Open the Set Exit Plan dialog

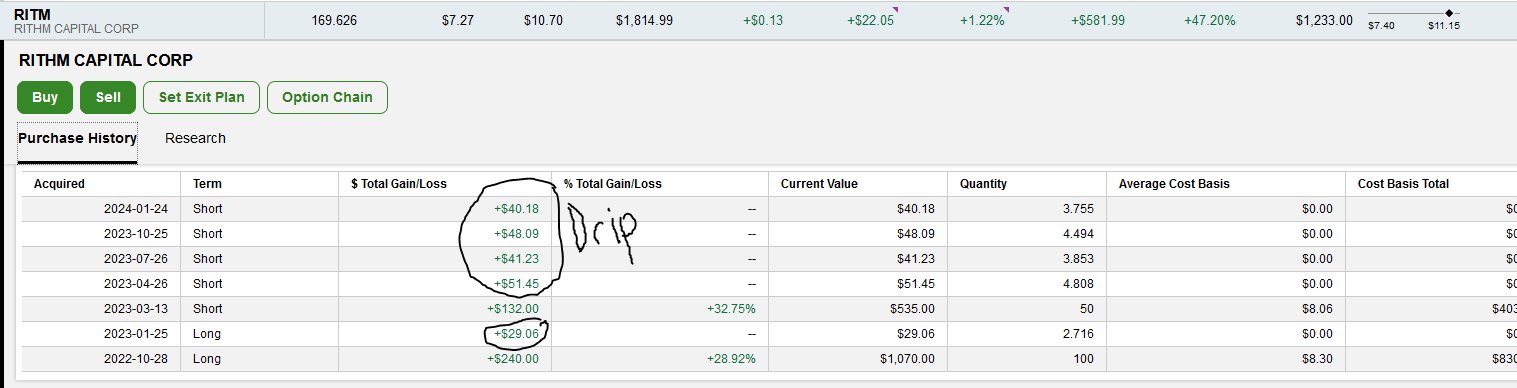[201, 97]
